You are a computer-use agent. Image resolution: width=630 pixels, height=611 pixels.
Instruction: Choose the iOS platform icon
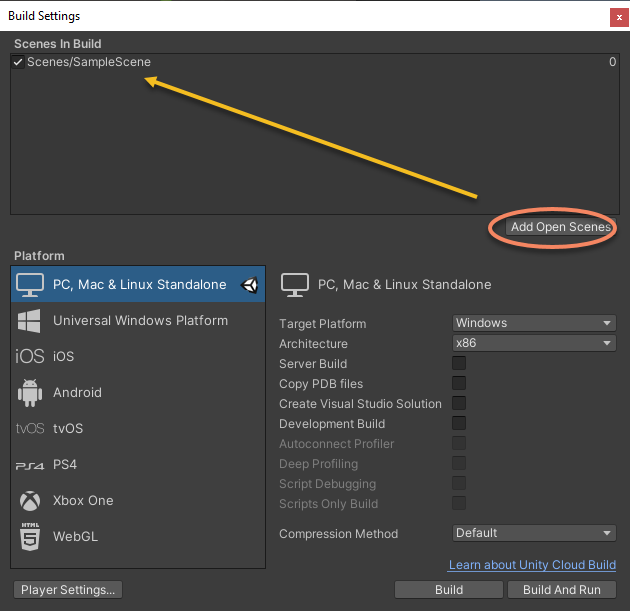(x=29, y=357)
